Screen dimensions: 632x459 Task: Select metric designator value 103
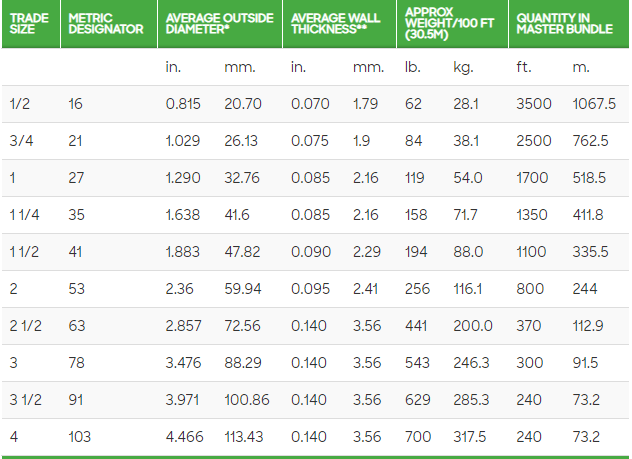(80, 436)
